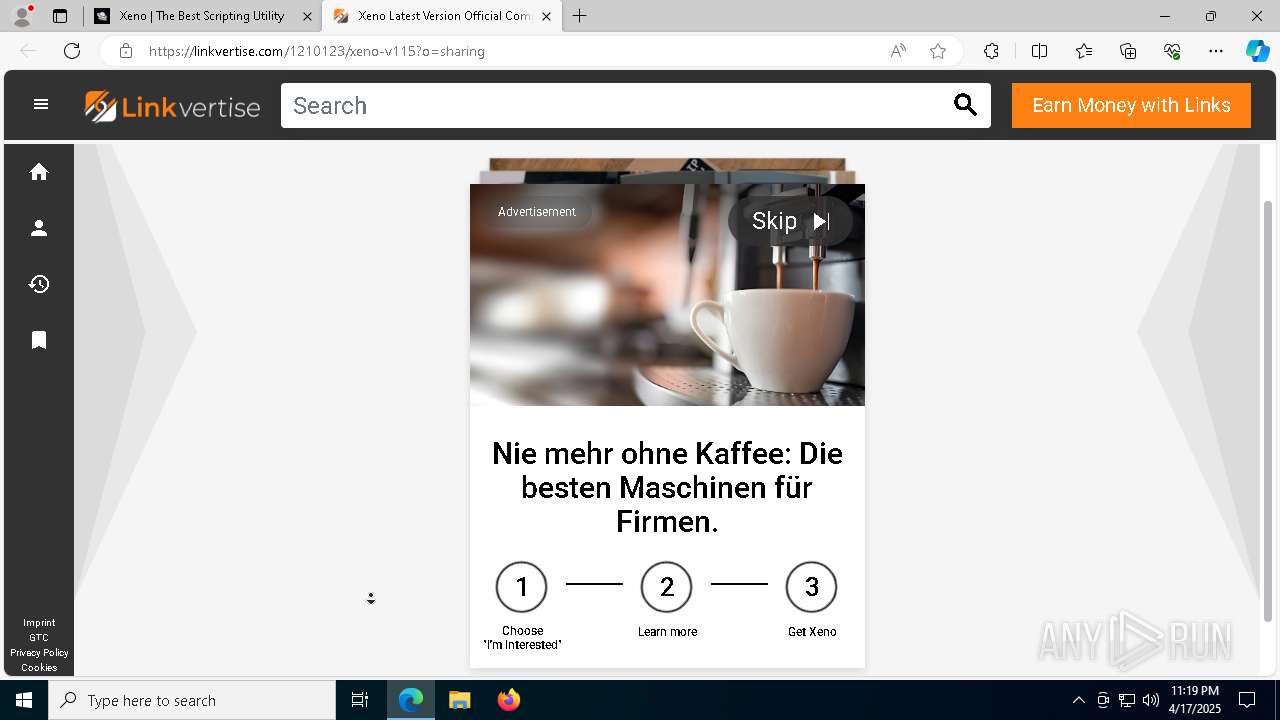Open the Linkvertise hamburger menu
This screenshot has width=1280, height=720.
[x=41, y=104]
